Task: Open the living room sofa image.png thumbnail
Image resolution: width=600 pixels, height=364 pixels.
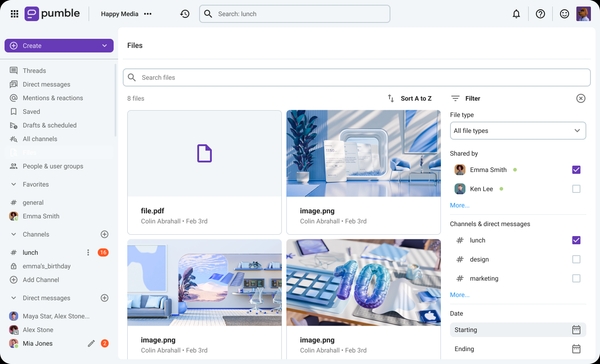Action: [204, 282]
